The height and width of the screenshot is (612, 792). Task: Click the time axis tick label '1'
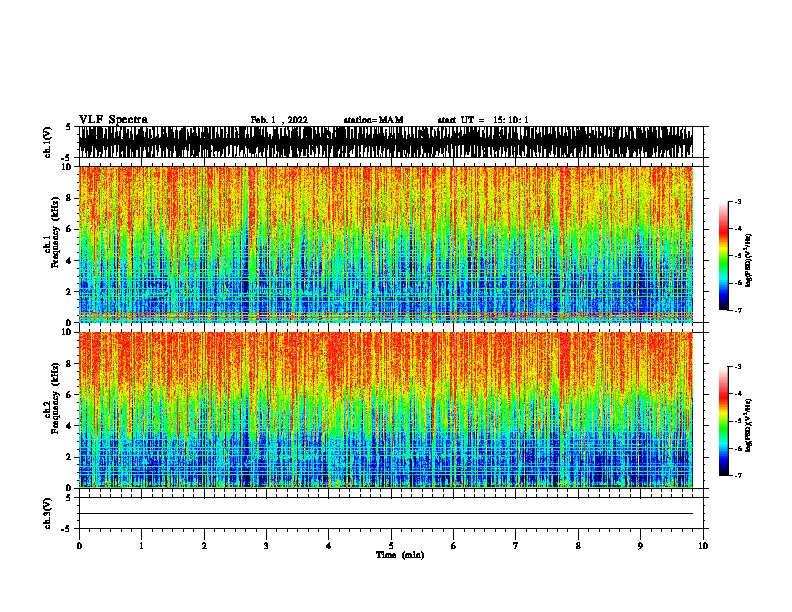[141, 546]
